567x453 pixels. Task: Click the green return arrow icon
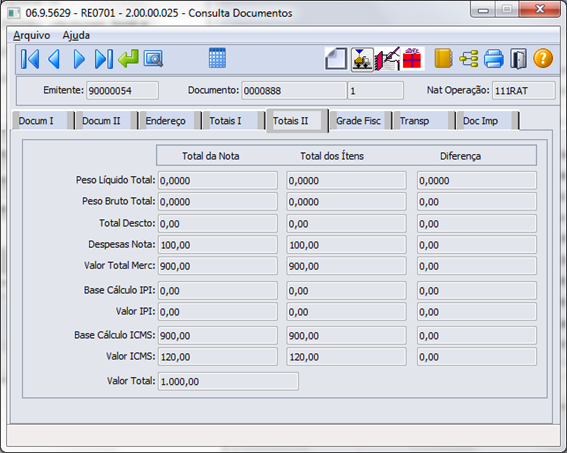(x=128, y=59)
